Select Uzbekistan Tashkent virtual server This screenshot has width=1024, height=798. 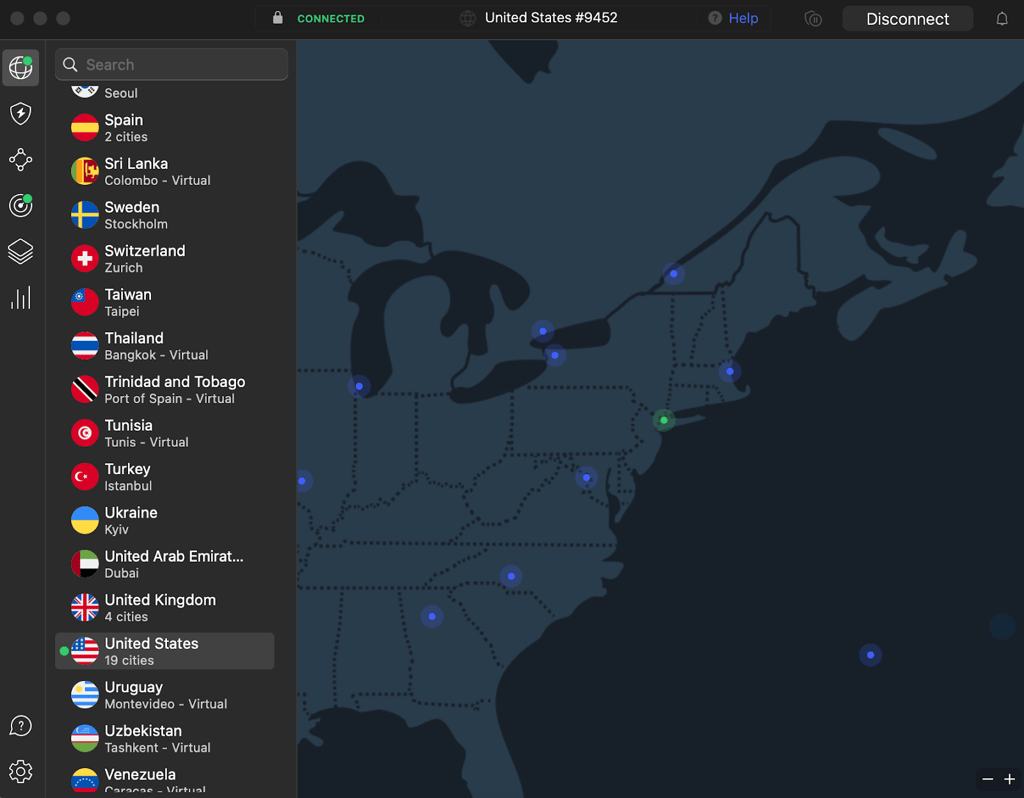[x=165, y=739]
